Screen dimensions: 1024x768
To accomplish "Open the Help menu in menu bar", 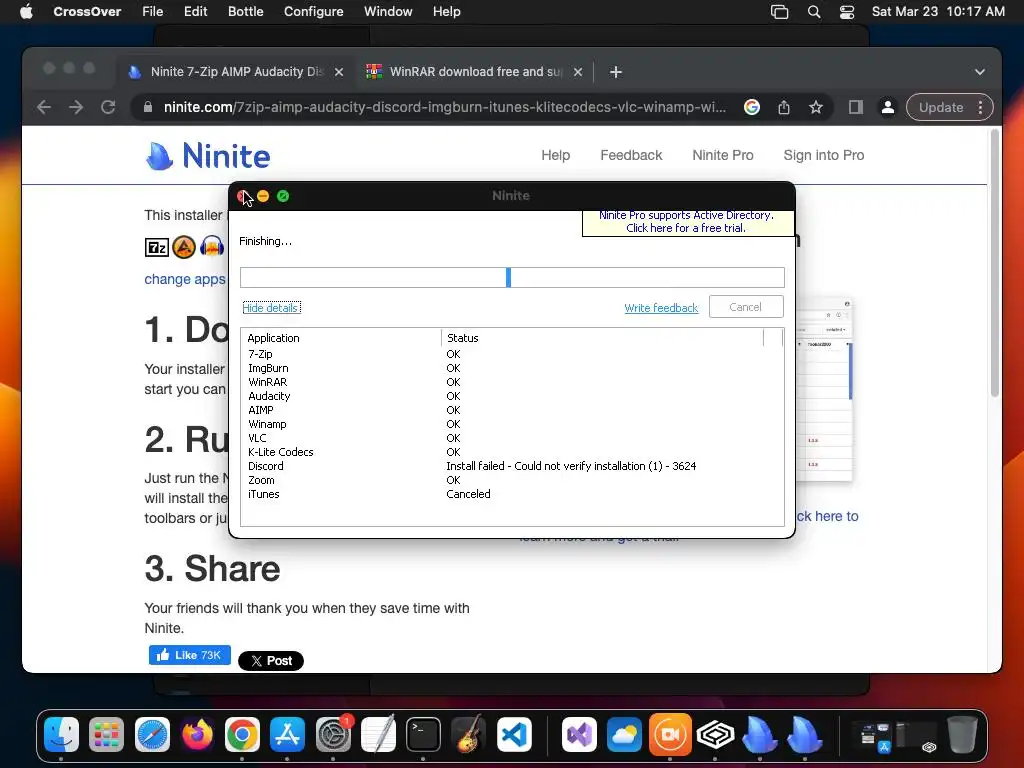I will click(447, 12).
